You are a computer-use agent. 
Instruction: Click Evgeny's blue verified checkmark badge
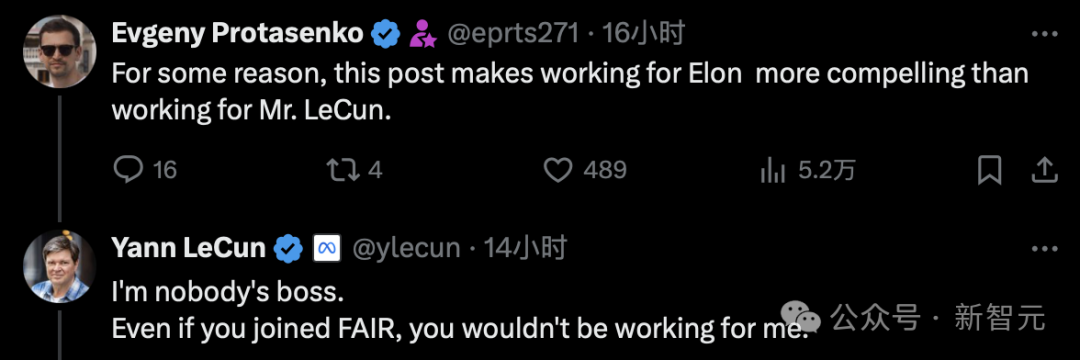pos(386,34)
